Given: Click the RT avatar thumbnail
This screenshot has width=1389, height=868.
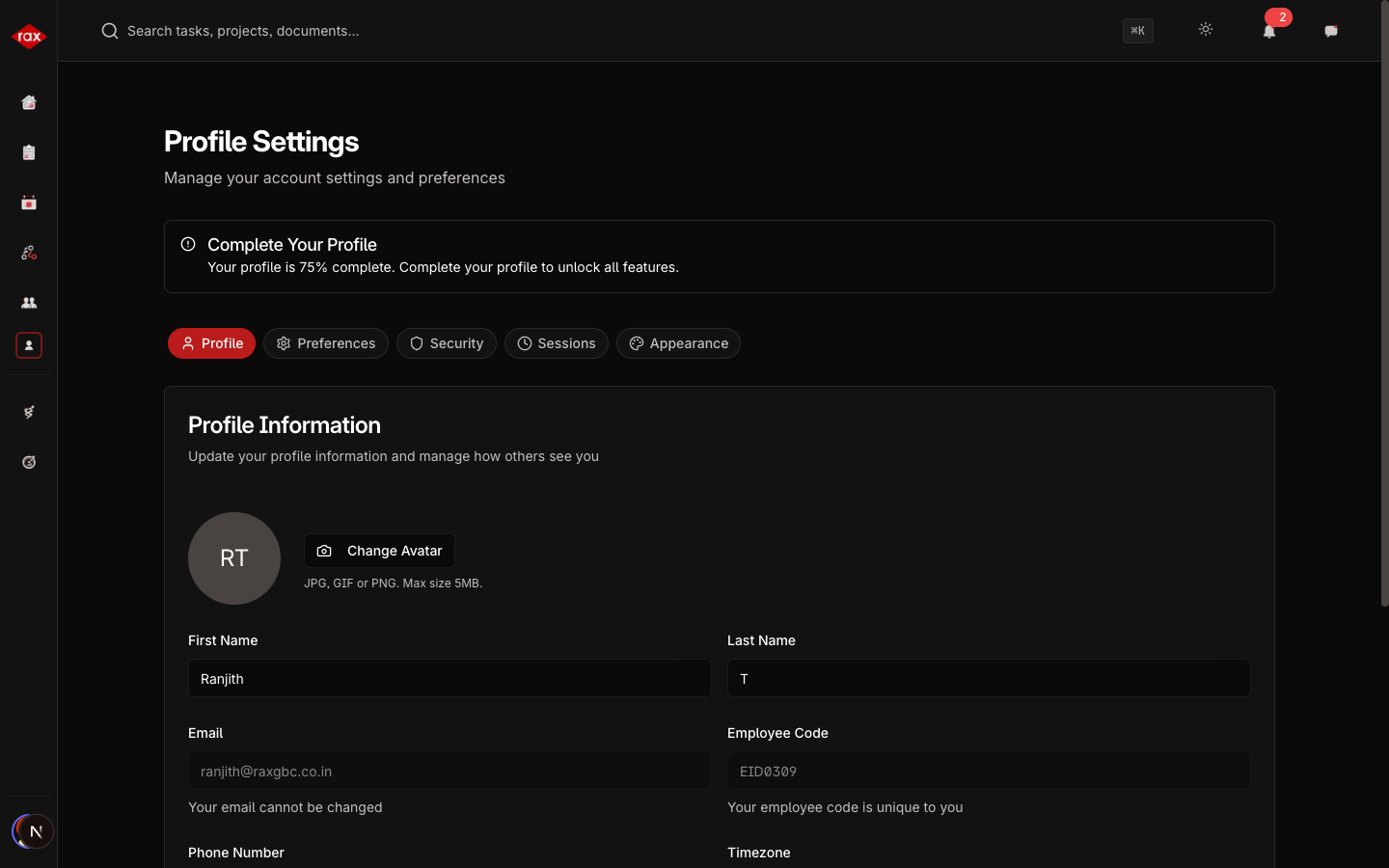Looking at the screenshot, I should click(x=234, y=558).
